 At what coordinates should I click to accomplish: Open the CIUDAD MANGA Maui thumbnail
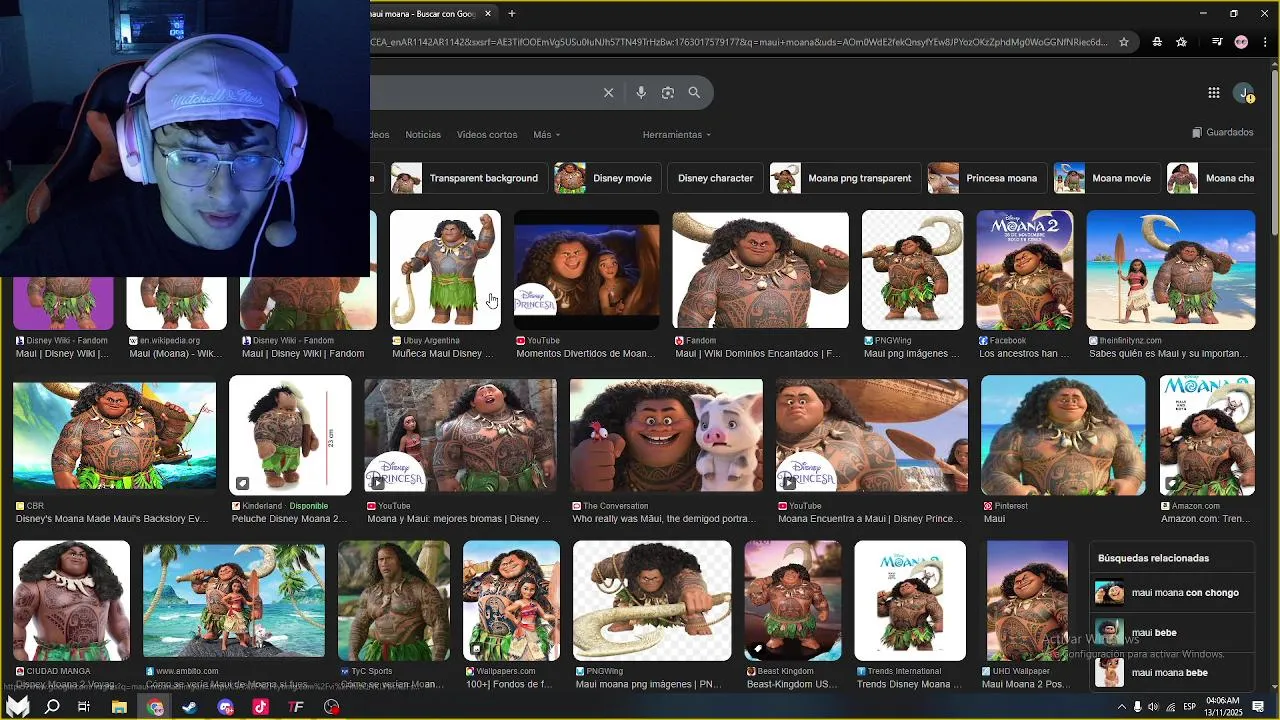point(71,601)
